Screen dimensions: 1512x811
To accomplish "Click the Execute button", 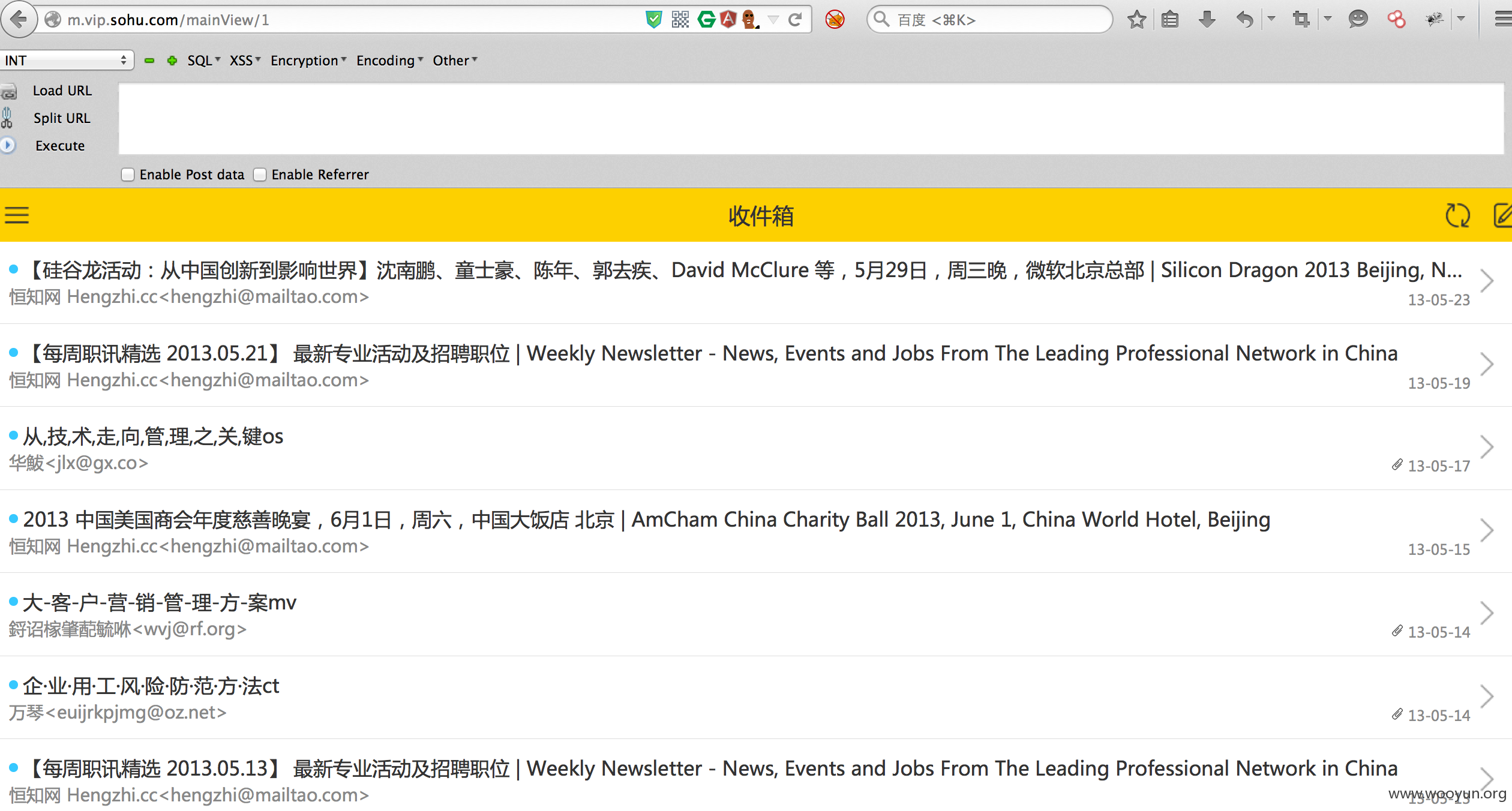I will (60, 146).
